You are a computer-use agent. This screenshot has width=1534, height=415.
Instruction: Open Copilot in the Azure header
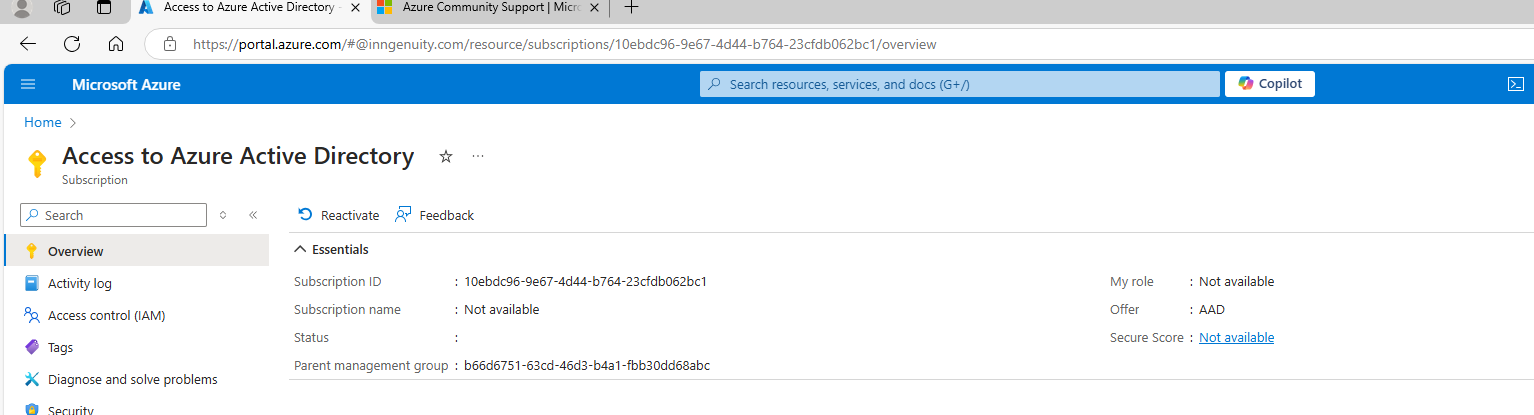pyautogui.click(x=1270, y=84)
